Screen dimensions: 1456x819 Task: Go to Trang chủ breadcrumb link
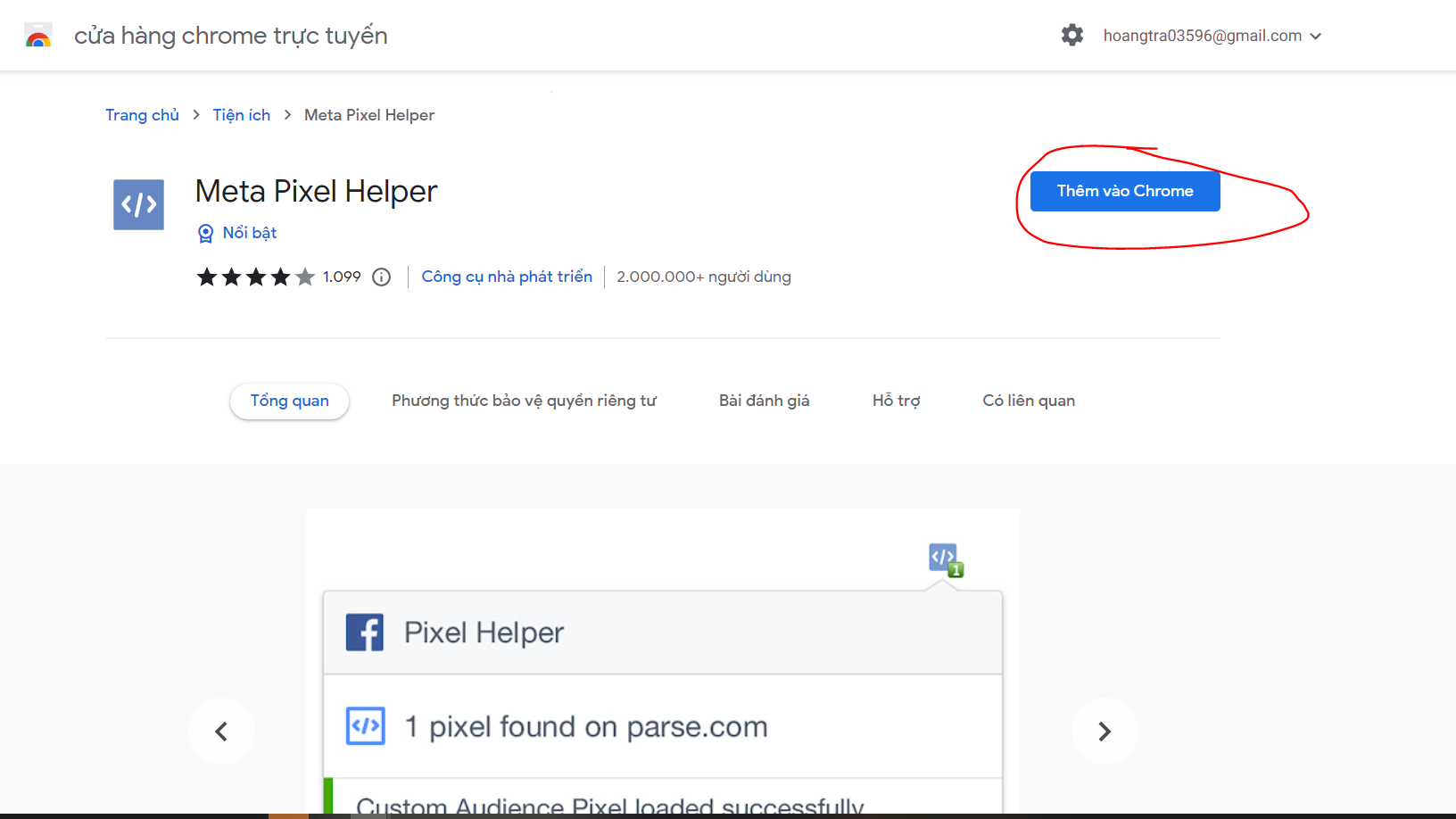pos(142,115)
